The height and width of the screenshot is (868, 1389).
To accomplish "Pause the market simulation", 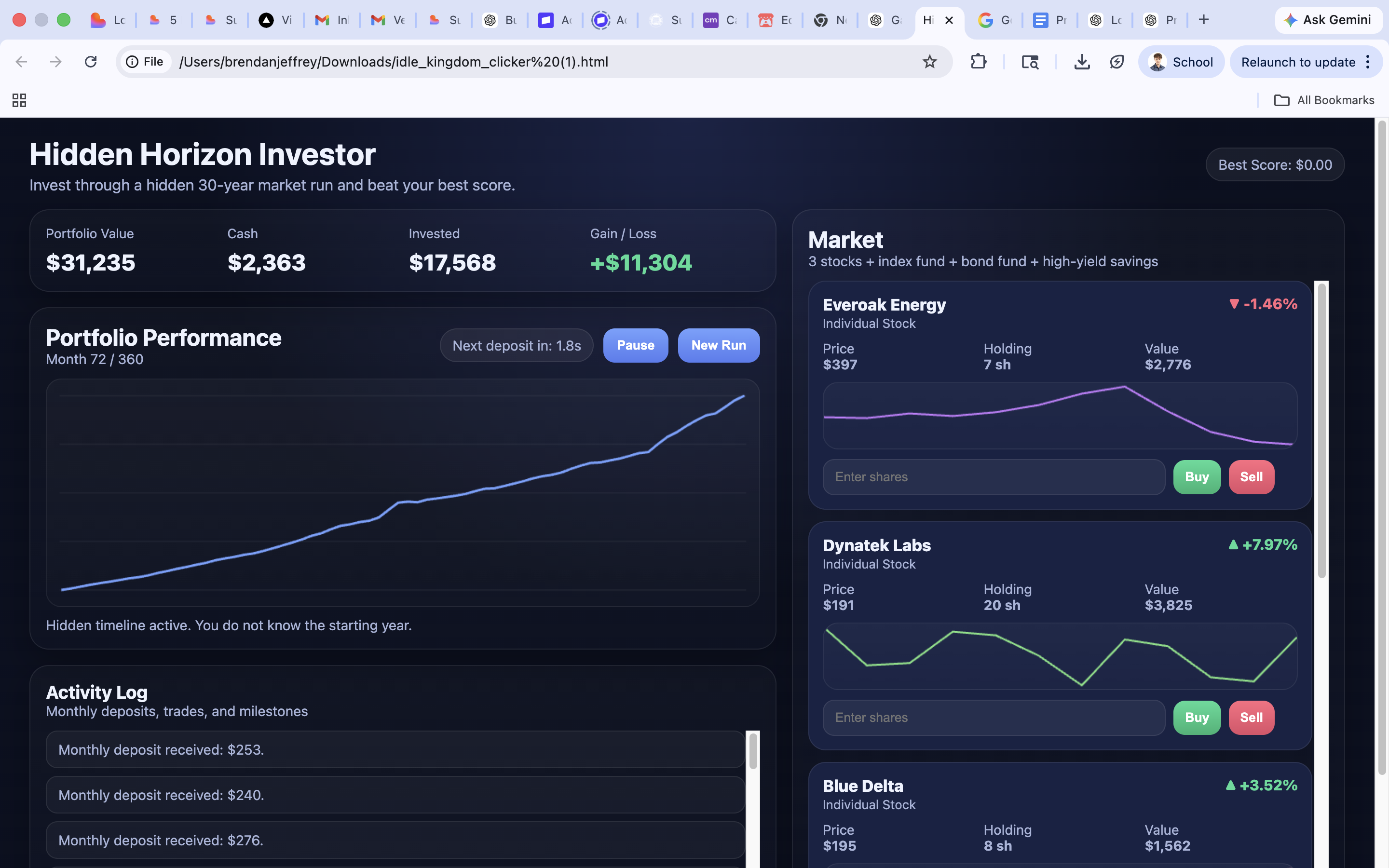I will coord(635,345).
